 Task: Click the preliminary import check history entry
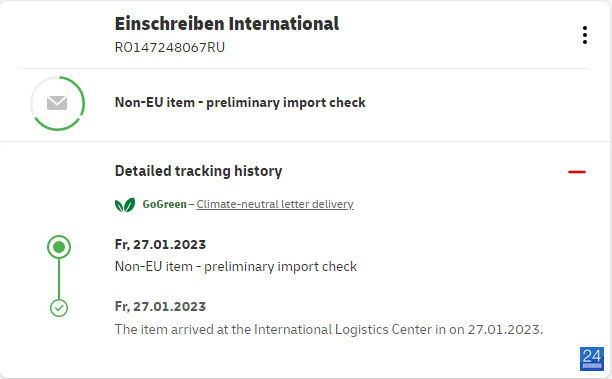click(x=236, y=266)
